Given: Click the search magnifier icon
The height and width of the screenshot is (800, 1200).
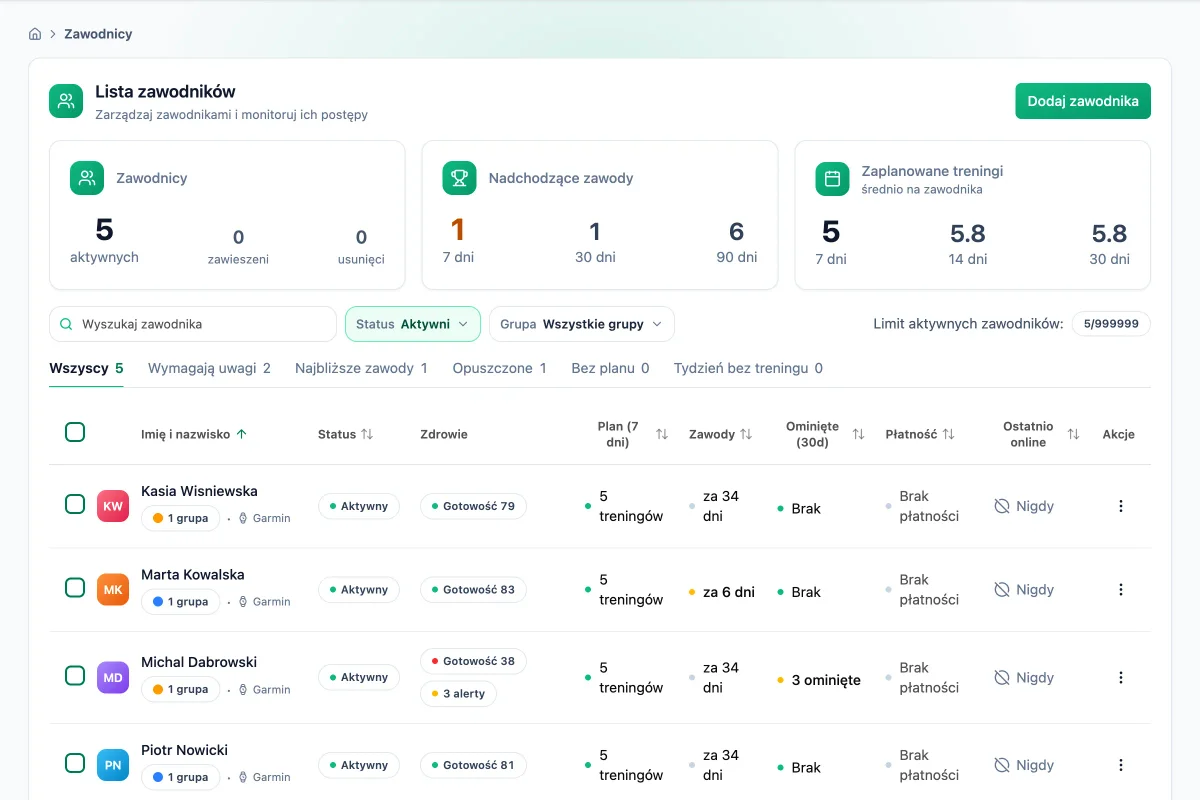Looking at the screenshot, I should pos(66,324).
